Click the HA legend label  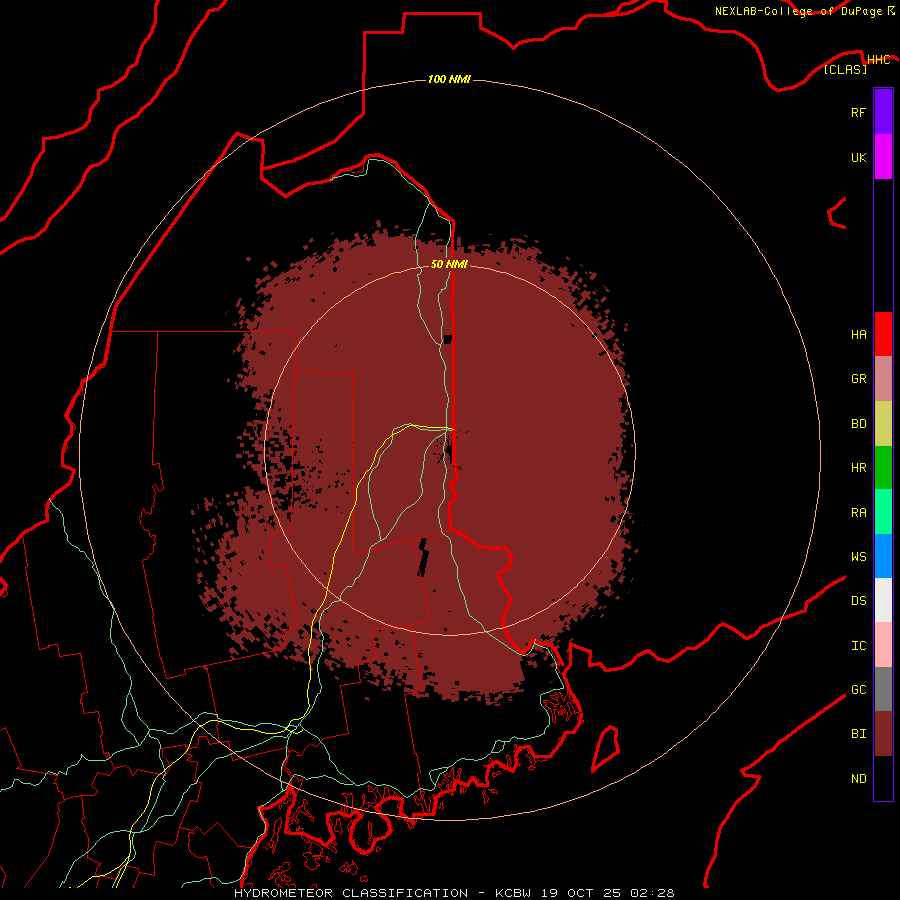click(x=858, y=335)
